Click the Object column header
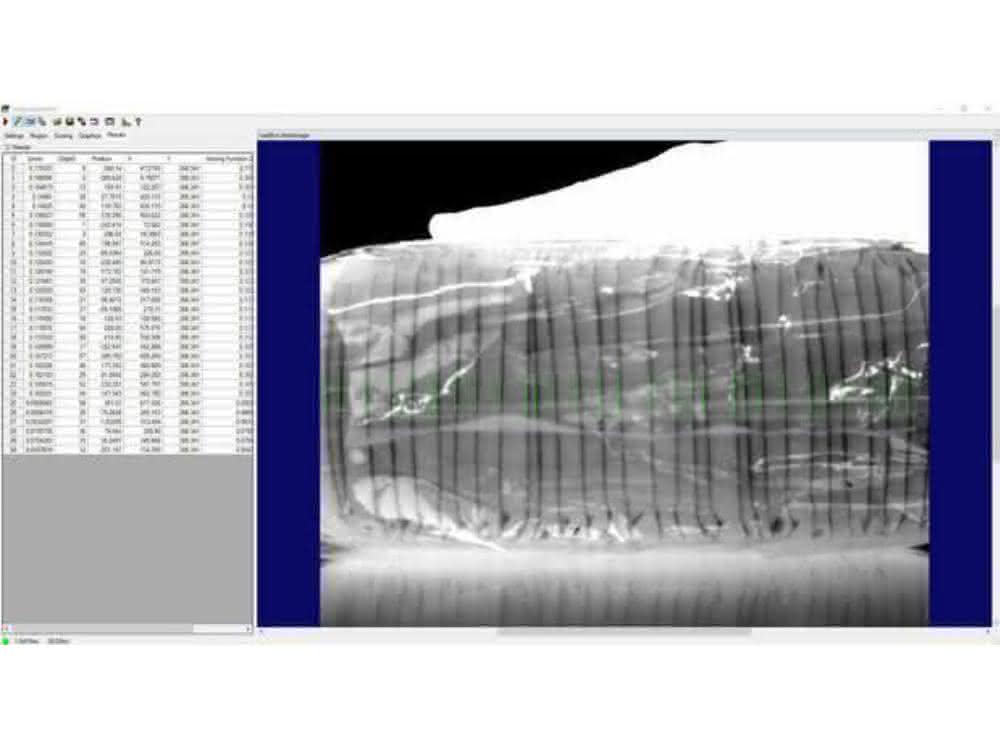1000x750 pixels. (67, 158)
